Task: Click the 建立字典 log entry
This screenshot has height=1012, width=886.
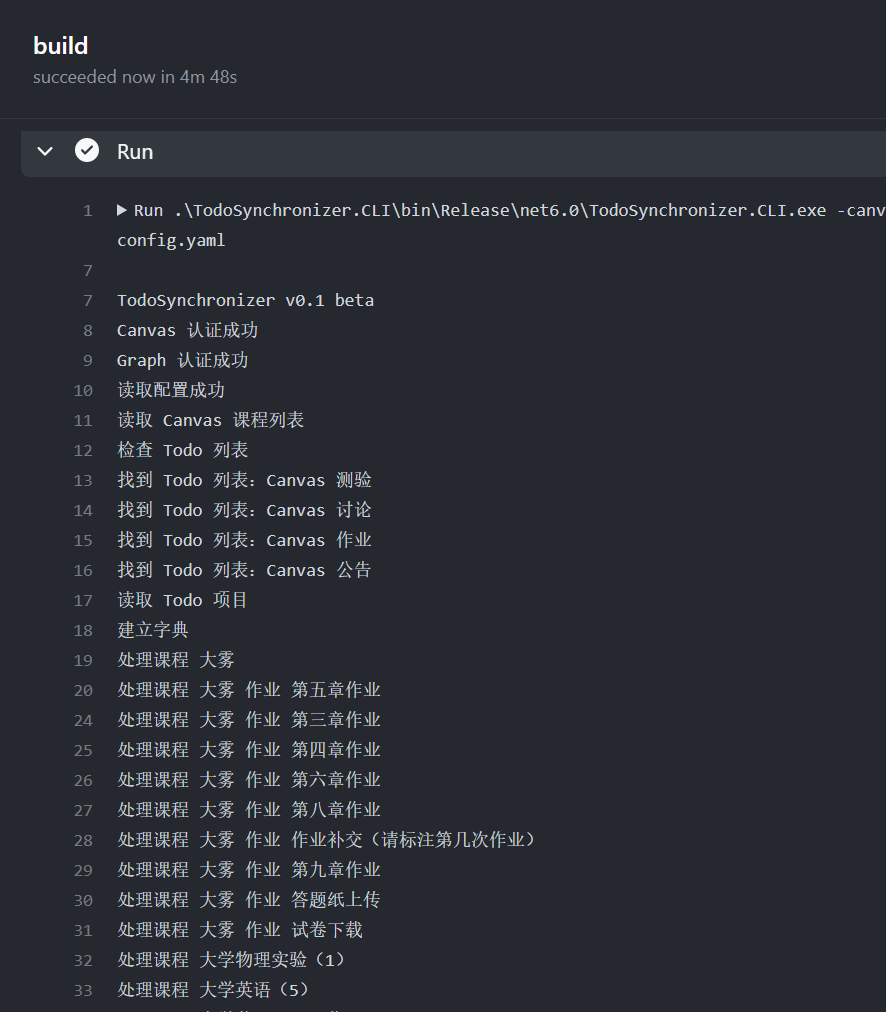Action: pos(153,630)
